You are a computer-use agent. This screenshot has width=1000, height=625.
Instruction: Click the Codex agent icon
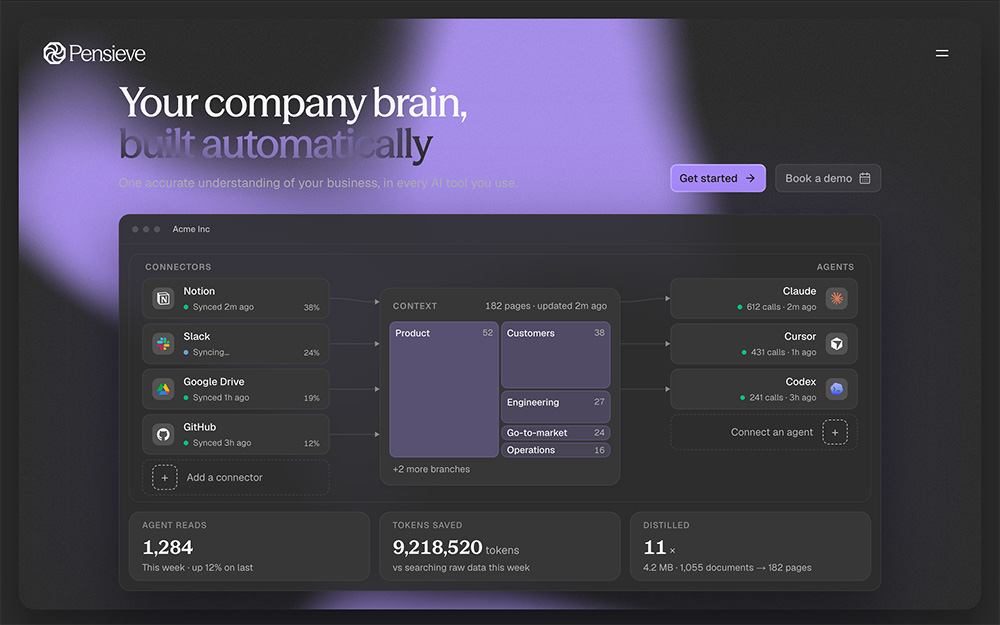point(837,389)
